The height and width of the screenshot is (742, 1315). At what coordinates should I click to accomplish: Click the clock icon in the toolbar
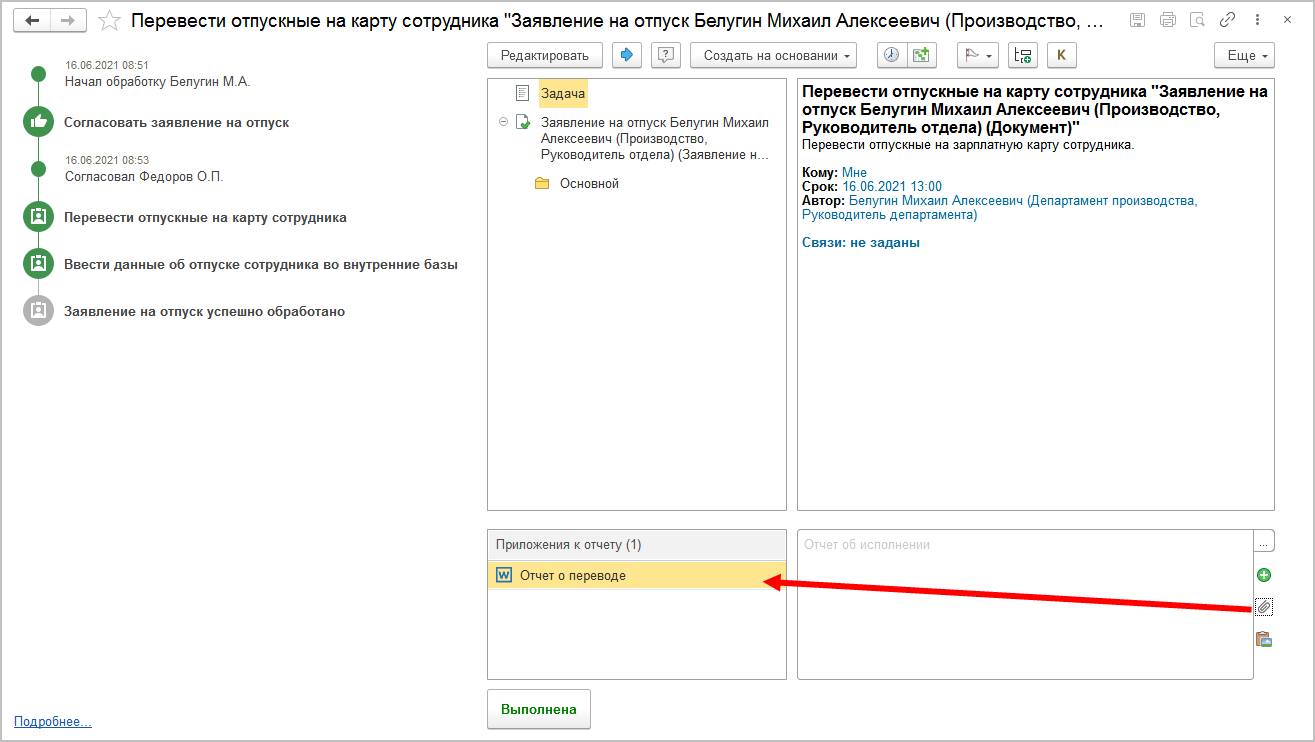[x=892, y=55]
